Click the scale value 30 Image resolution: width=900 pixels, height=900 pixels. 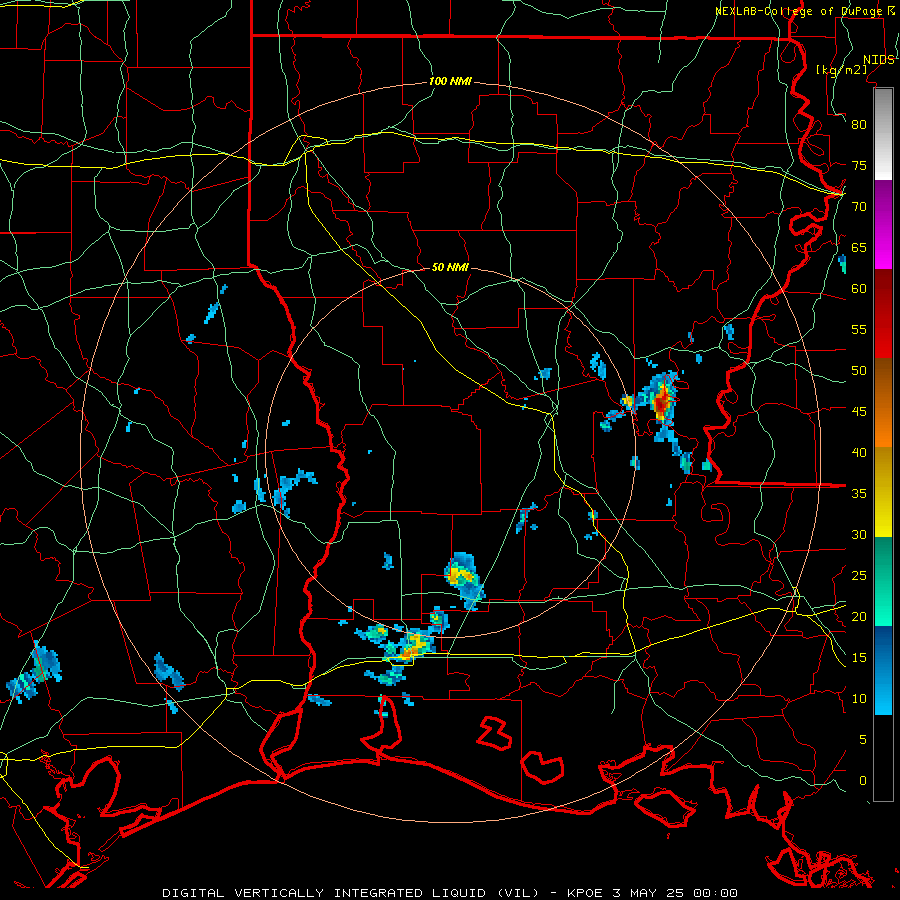tap(859, 535)
